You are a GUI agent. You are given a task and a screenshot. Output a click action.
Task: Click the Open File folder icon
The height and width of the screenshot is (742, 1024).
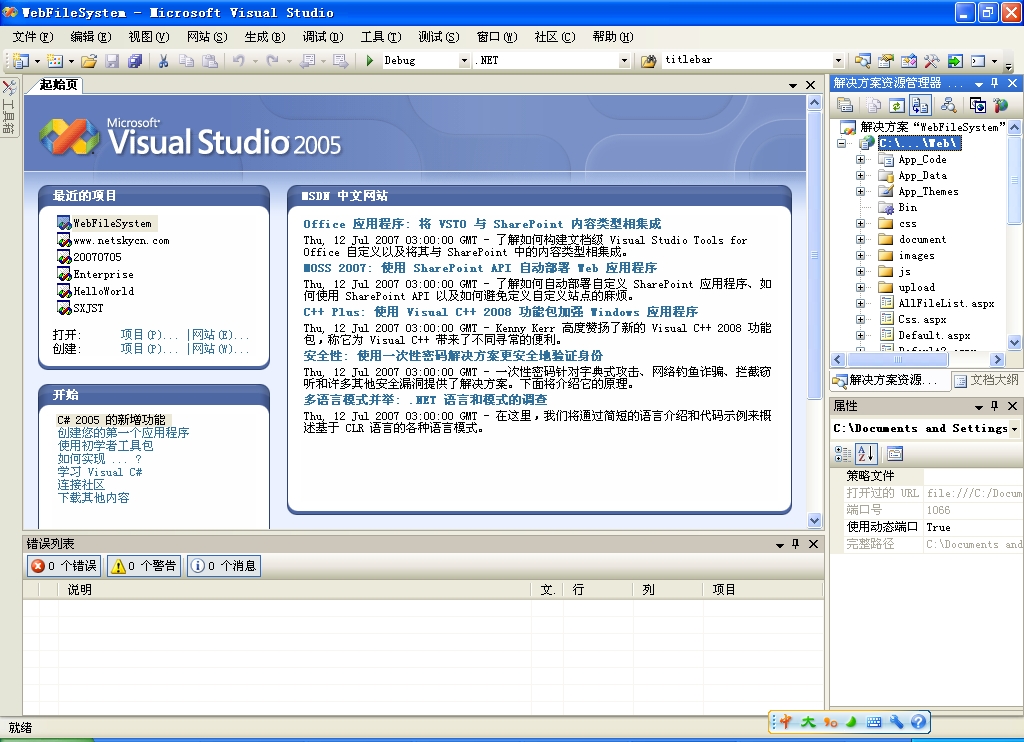[x=89, y=61]
